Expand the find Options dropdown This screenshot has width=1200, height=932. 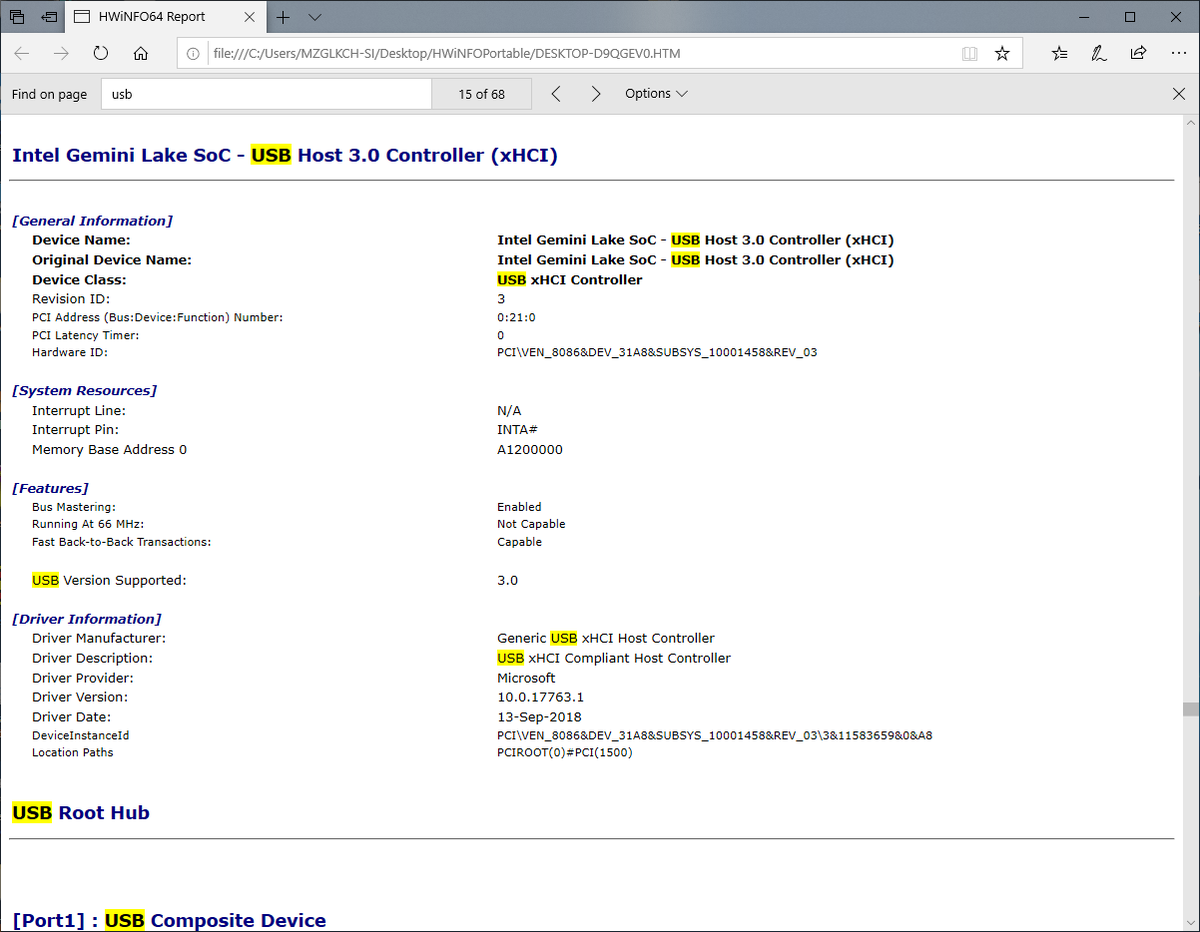[x=656, y=94]
